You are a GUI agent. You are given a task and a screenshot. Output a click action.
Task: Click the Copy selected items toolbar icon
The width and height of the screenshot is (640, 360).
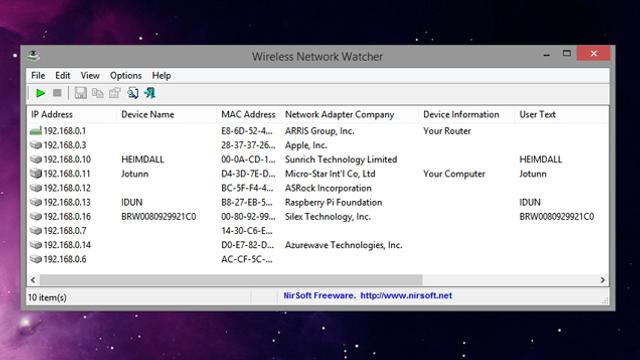[x=98, y=93]
